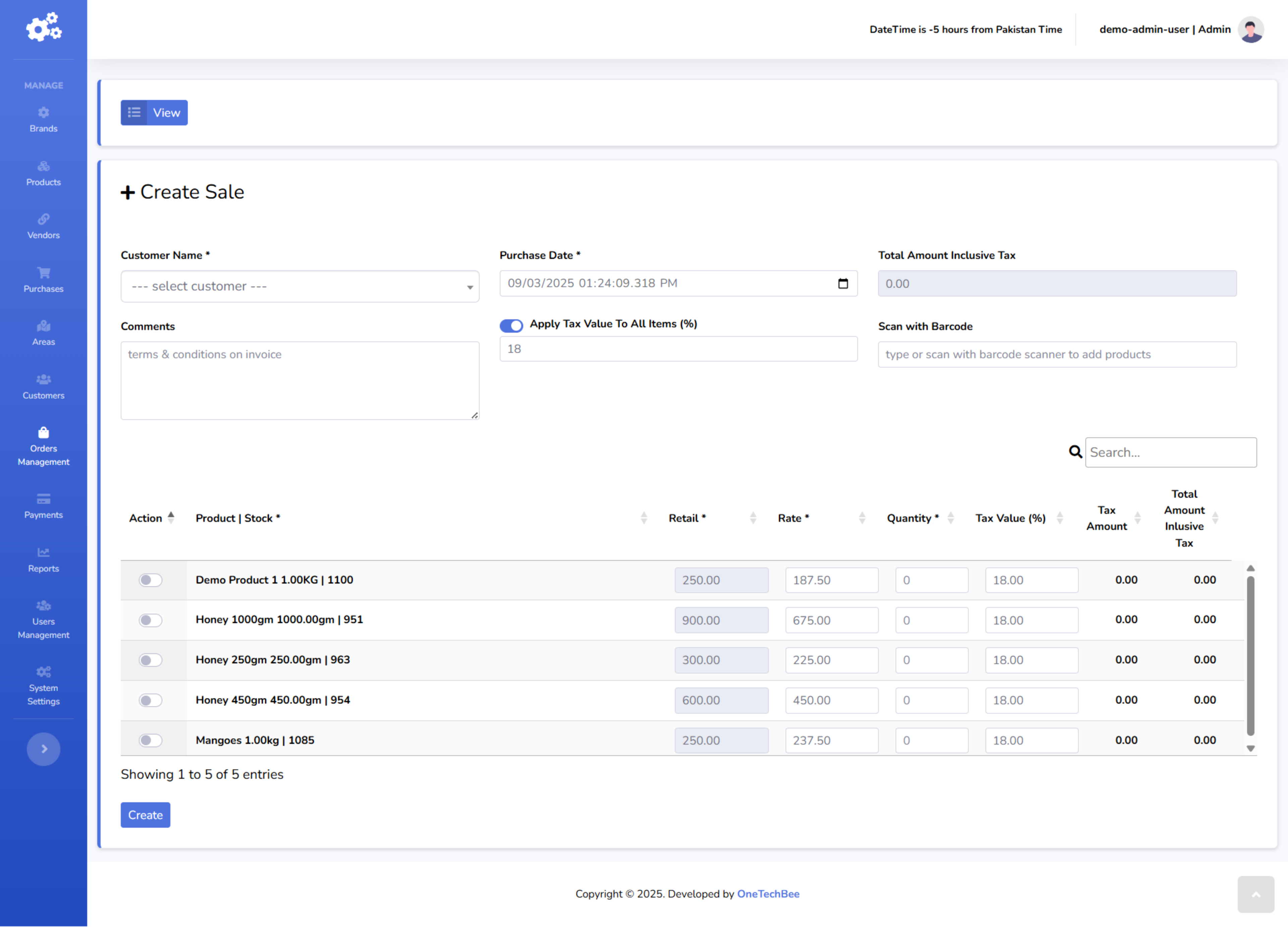The image size is (1288, 927).
Task: Toggle on Mangoes 1.00kg row
Action: (151, 740)
